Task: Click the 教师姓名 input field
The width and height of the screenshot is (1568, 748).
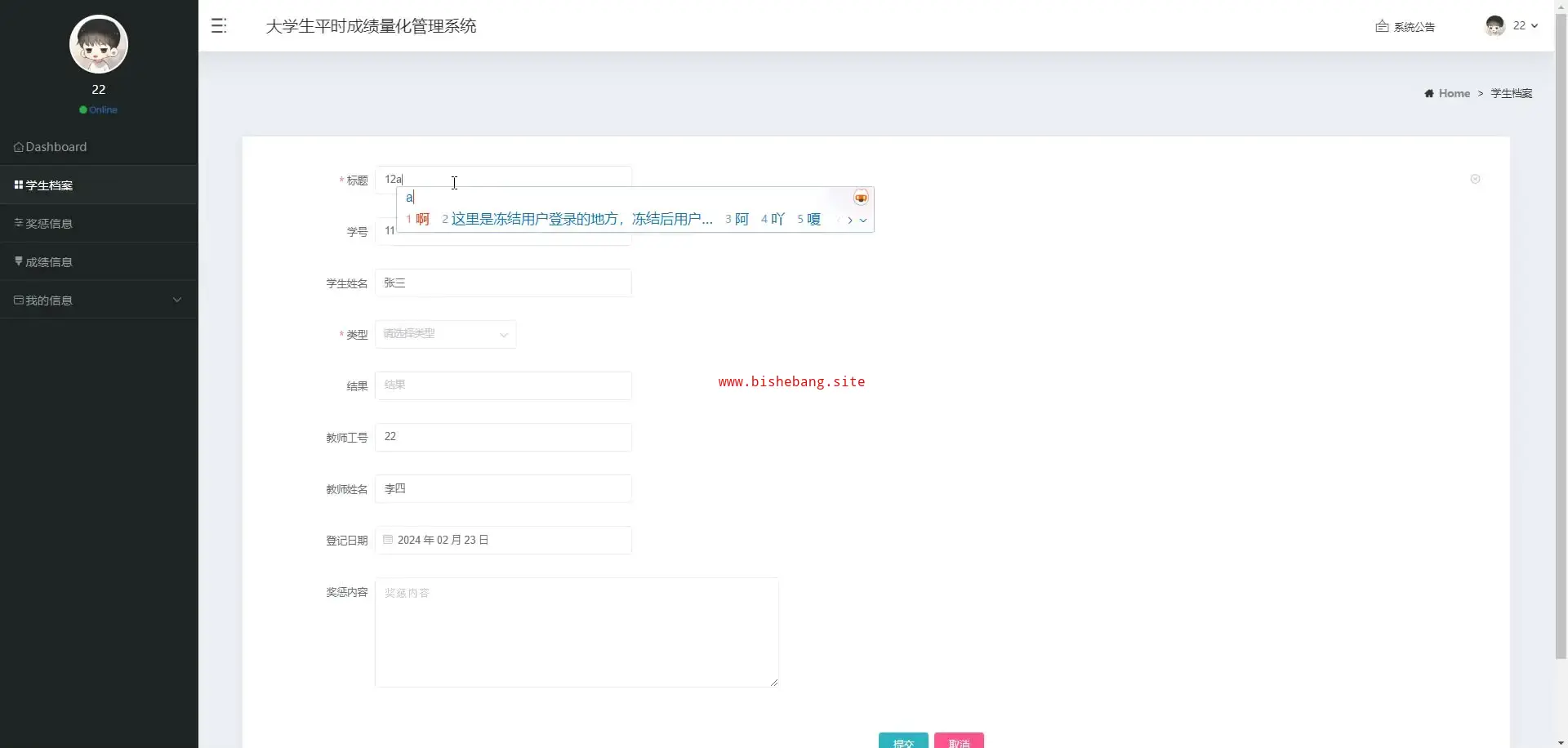Action: [x=503, y=488]
